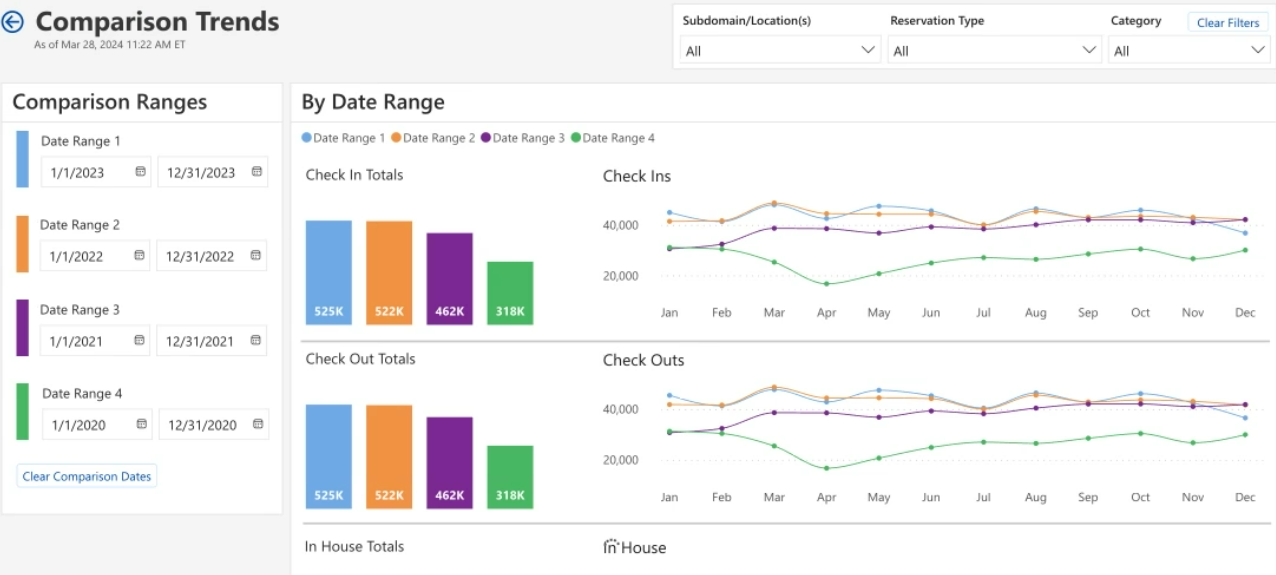This screenshot has height=575, width=1276.
Task: Expand the Category filter dropdown
Action: 1188,51
